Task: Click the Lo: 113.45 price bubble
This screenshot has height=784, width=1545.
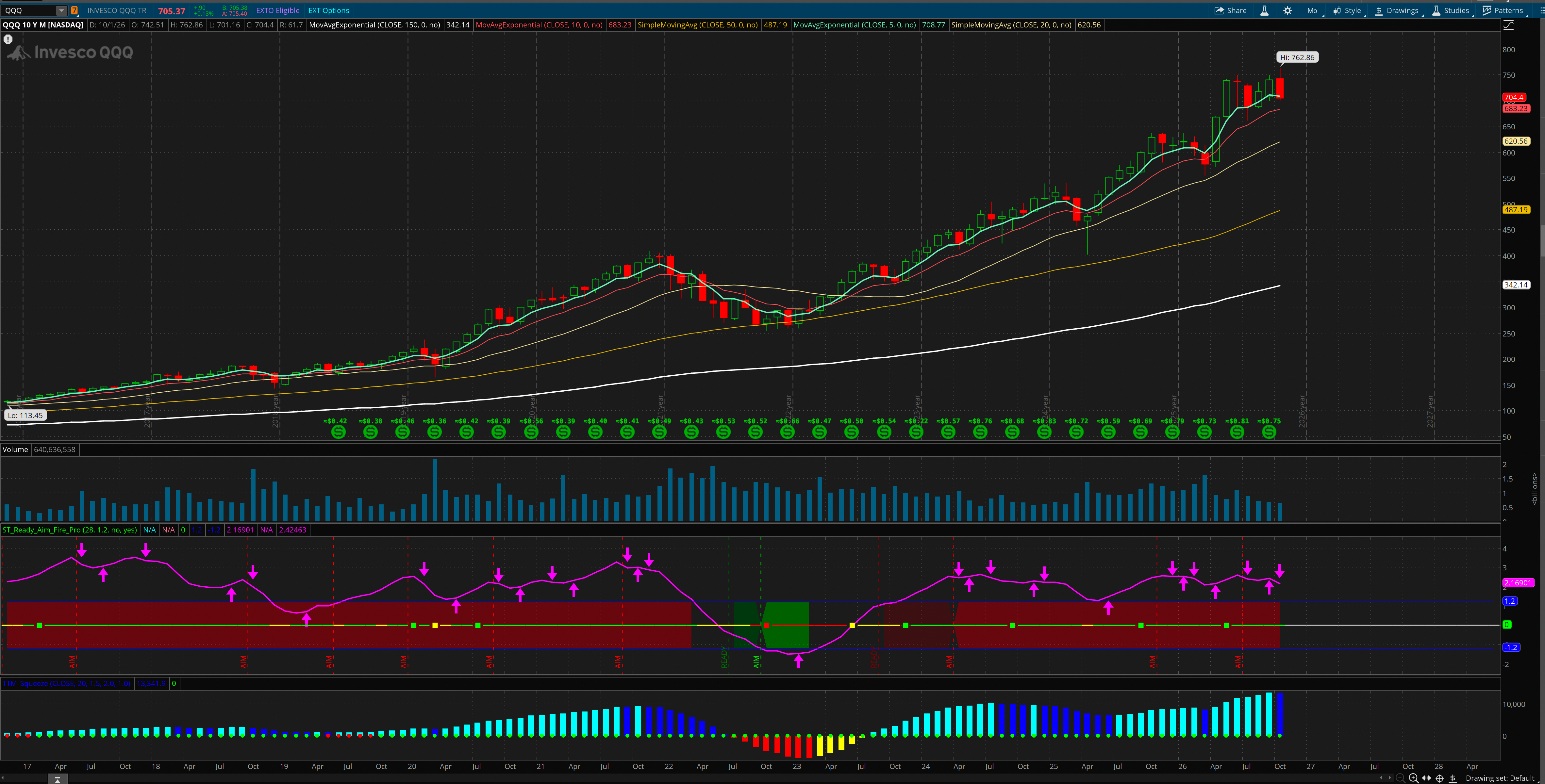Action: (25, 416)
